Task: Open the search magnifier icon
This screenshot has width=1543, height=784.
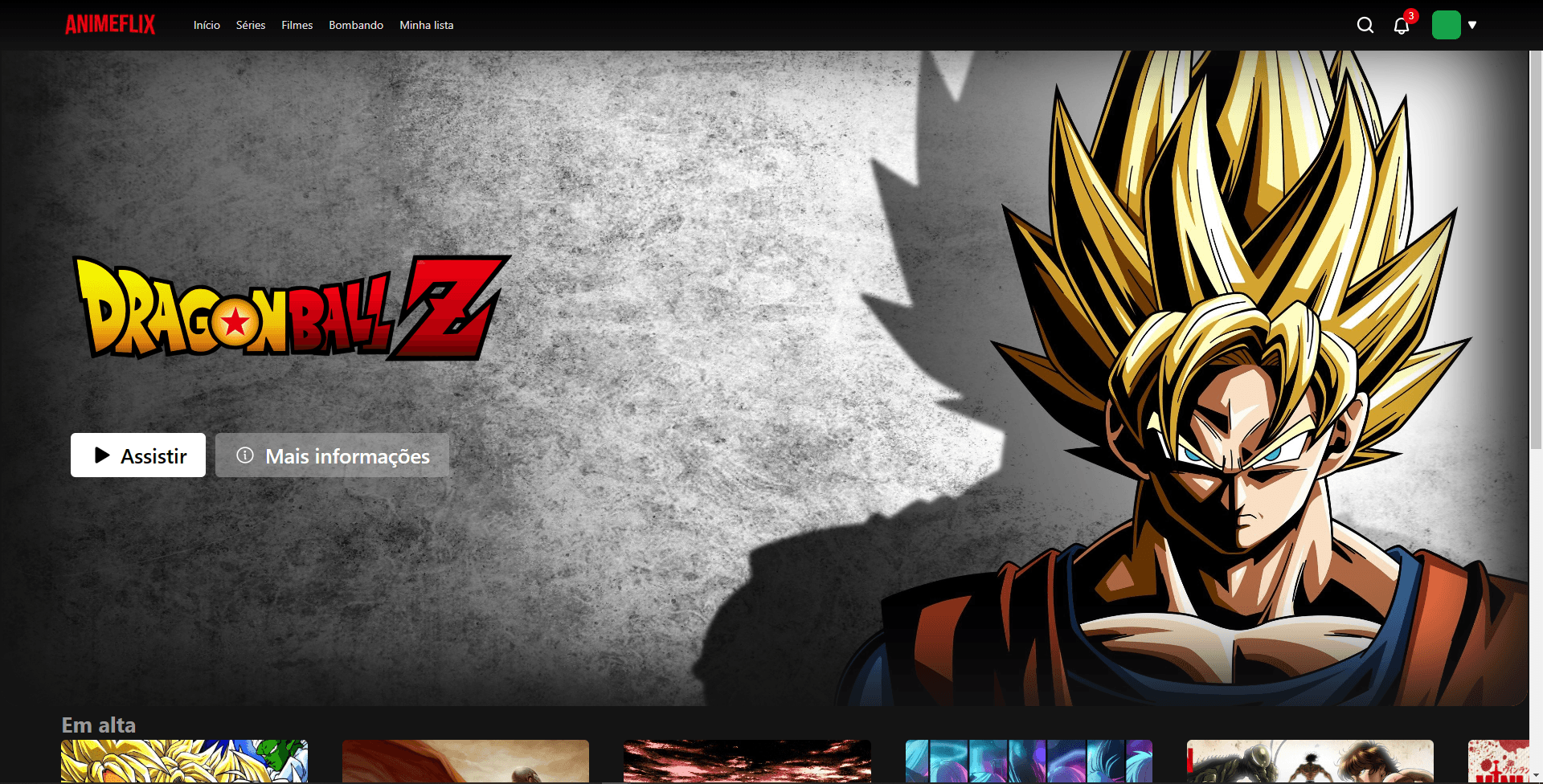Action: [x=1365, y=25]
